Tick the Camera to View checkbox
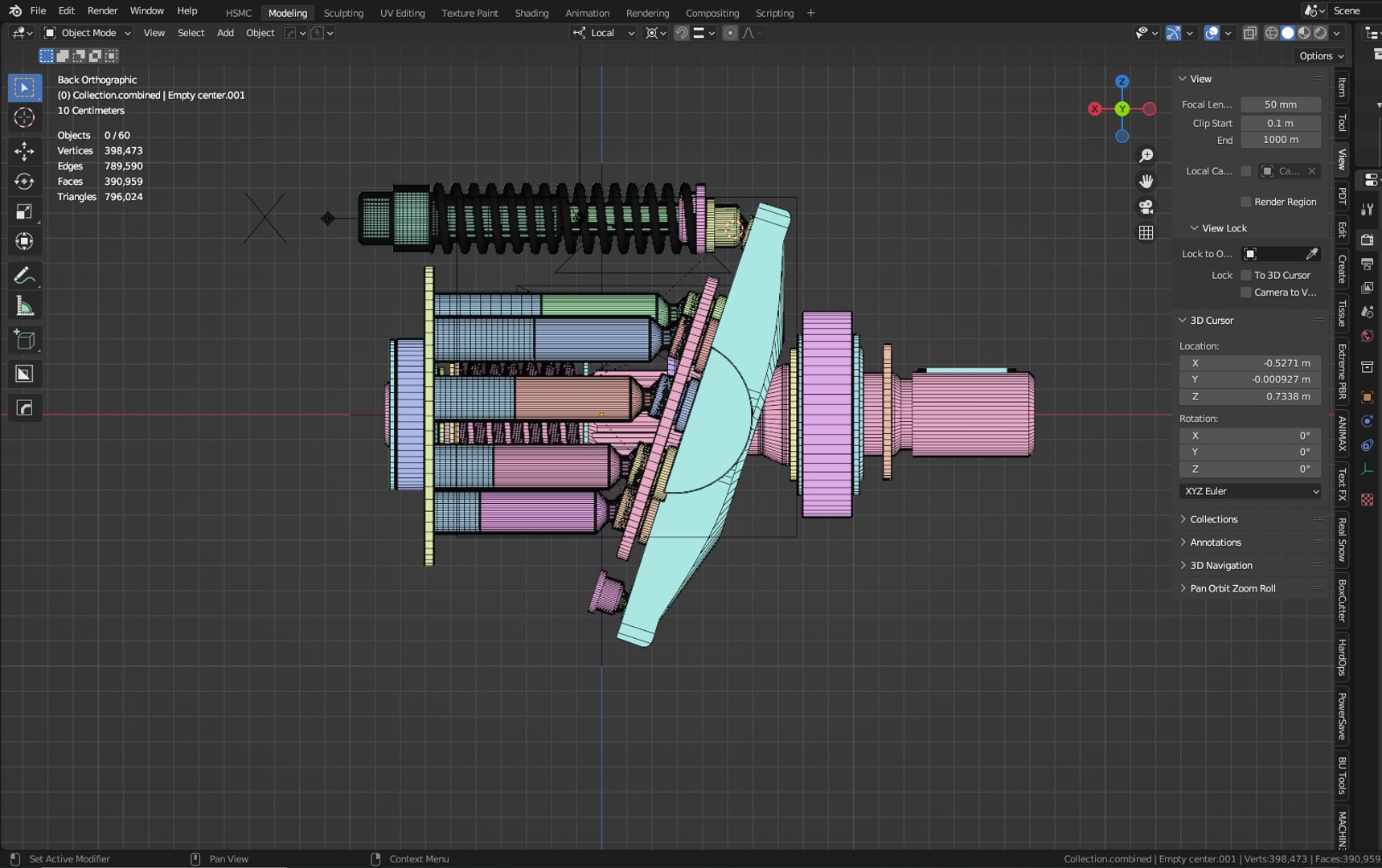 point(1245,293)
